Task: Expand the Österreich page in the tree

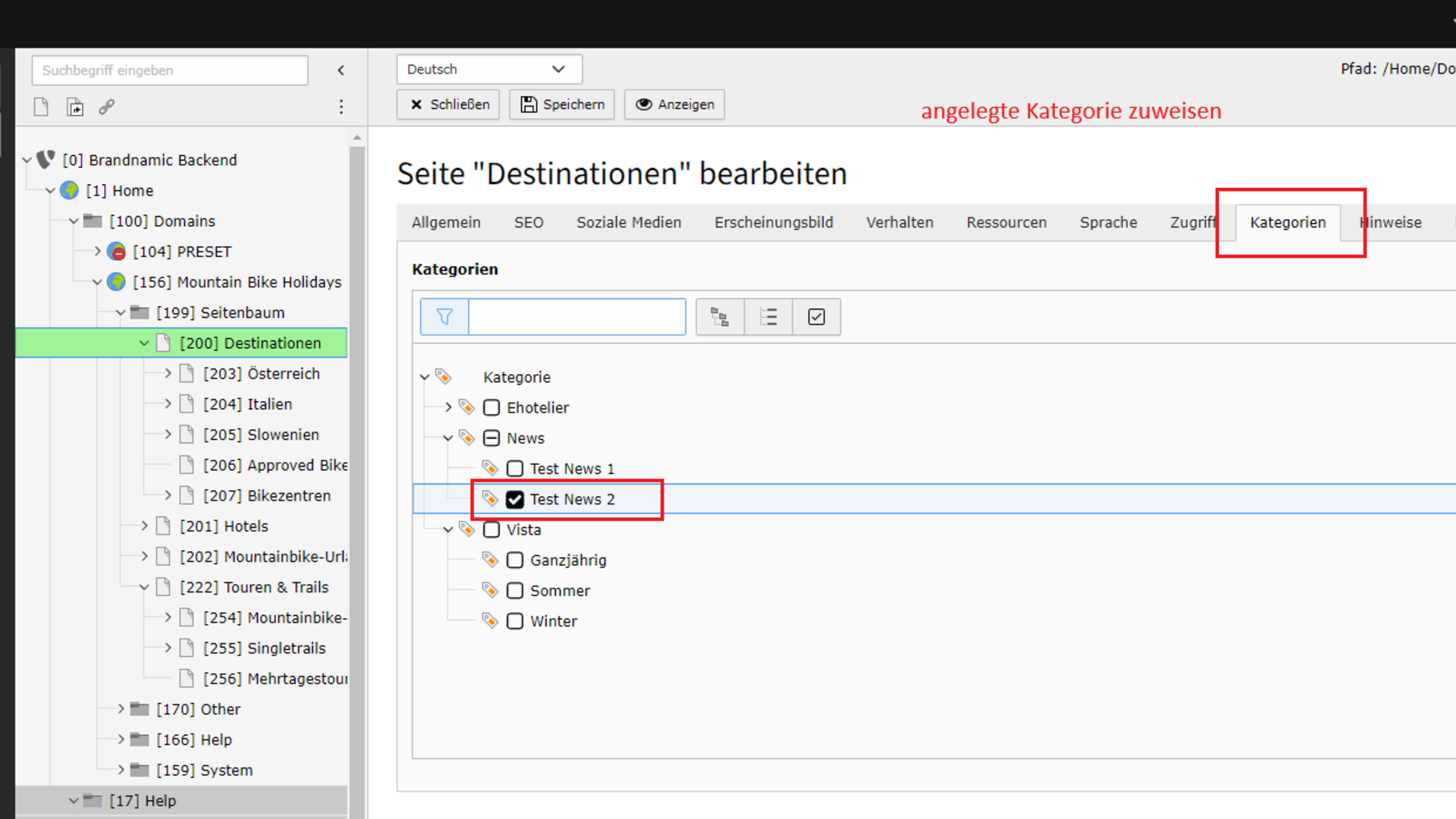Action: click(x=168, y=373)
